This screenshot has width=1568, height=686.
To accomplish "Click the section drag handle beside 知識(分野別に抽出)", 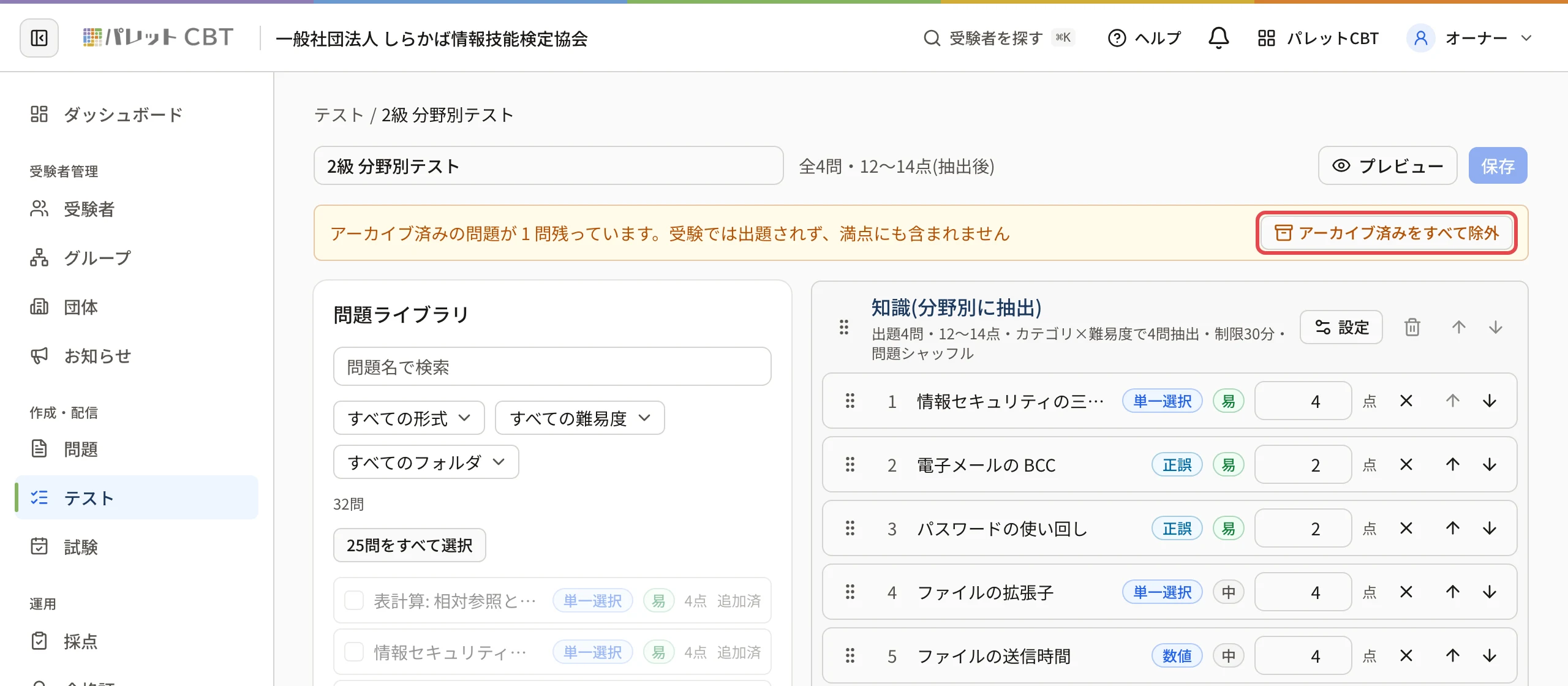I will coord(844,327).
